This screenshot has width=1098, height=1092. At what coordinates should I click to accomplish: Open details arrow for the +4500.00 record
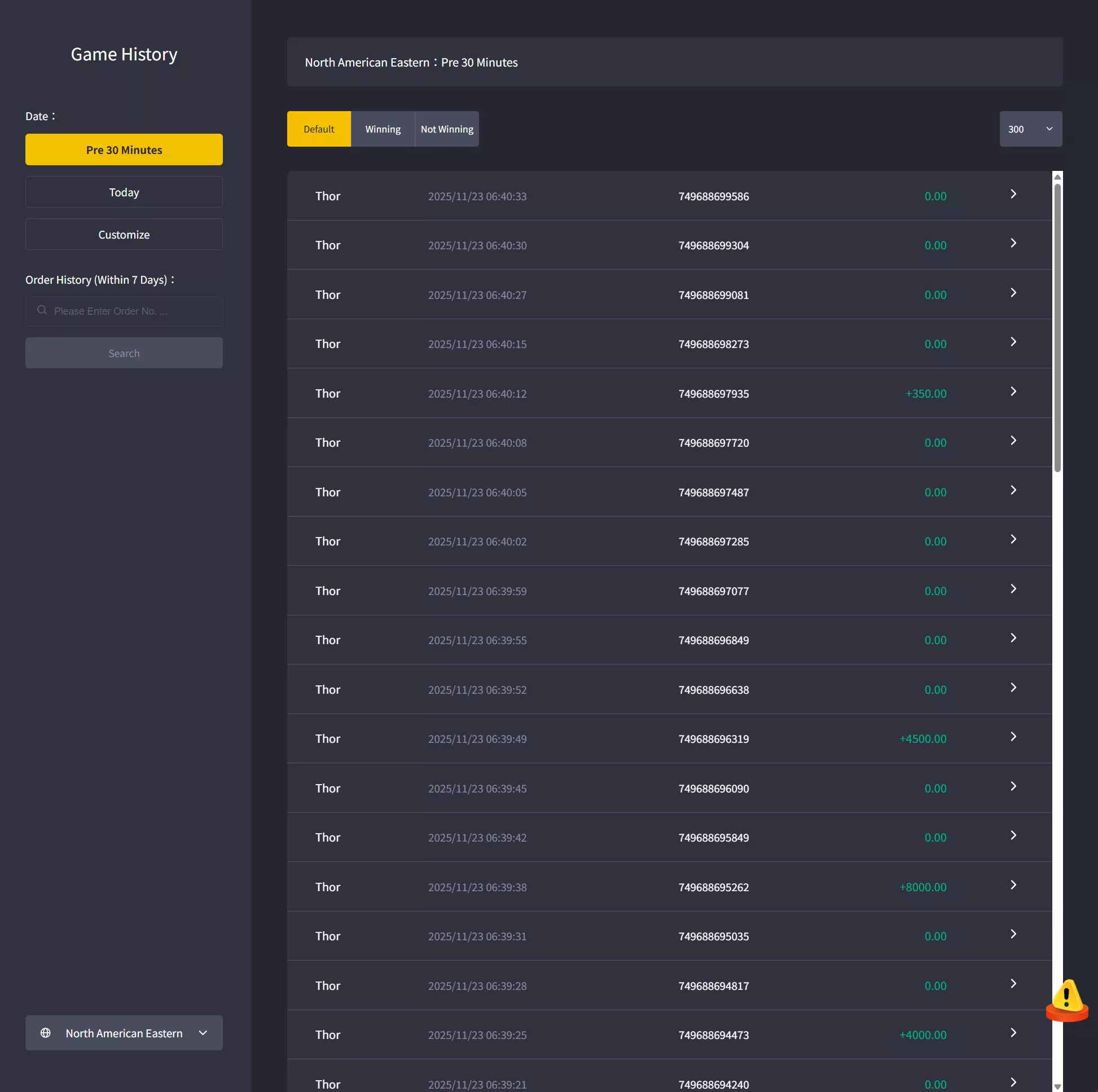click(x=1013, y=737)
